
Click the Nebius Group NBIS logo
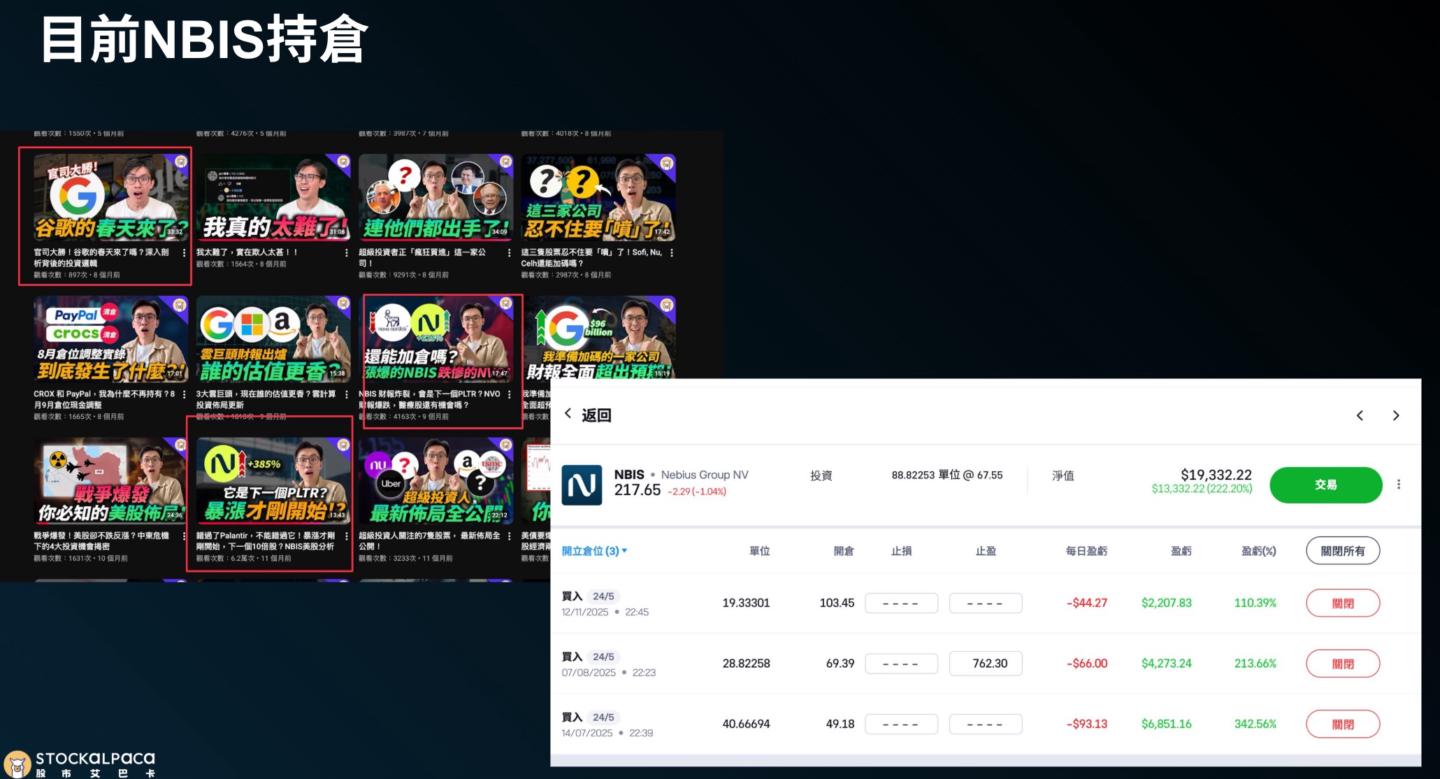(581, 485)
